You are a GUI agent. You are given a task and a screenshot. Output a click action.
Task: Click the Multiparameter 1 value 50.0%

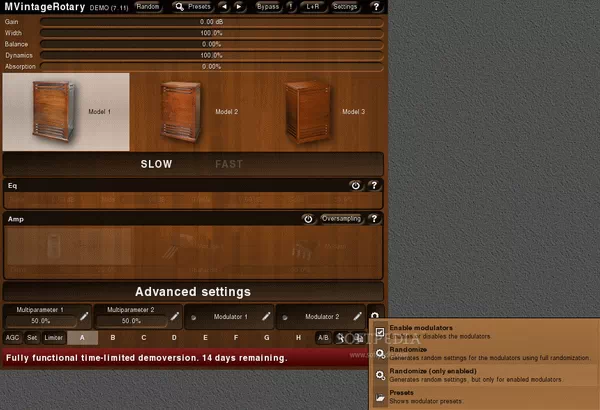click(x=41, y=321)
